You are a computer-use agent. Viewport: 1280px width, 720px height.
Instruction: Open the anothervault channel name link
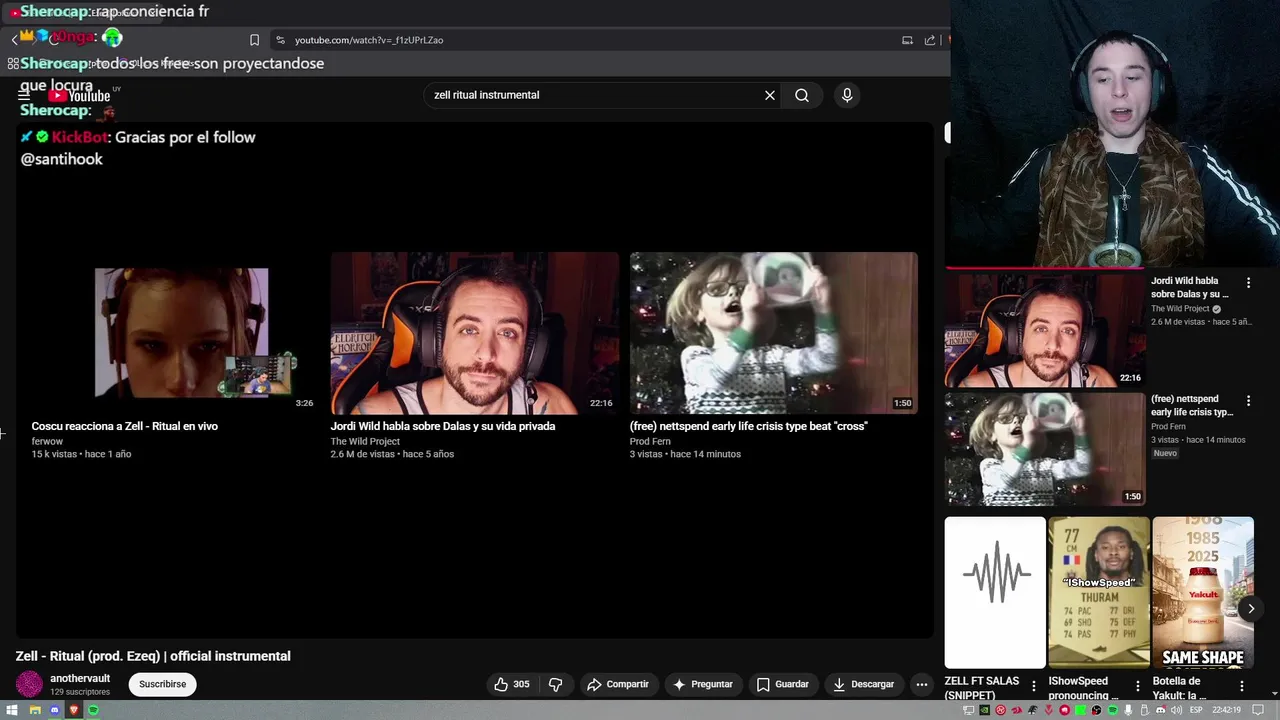click(x=80, y=678)
